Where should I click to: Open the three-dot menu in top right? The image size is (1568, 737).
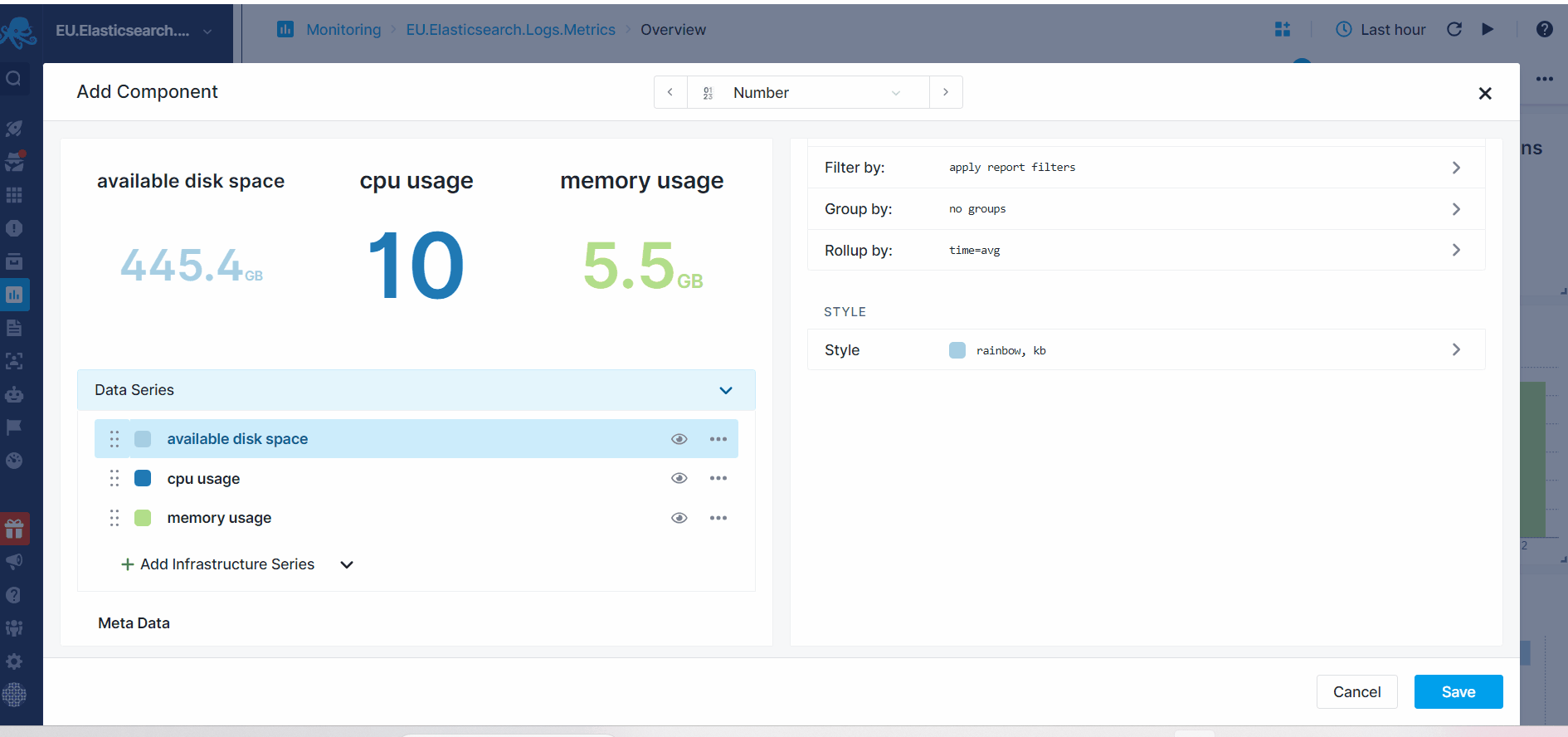1544,80
